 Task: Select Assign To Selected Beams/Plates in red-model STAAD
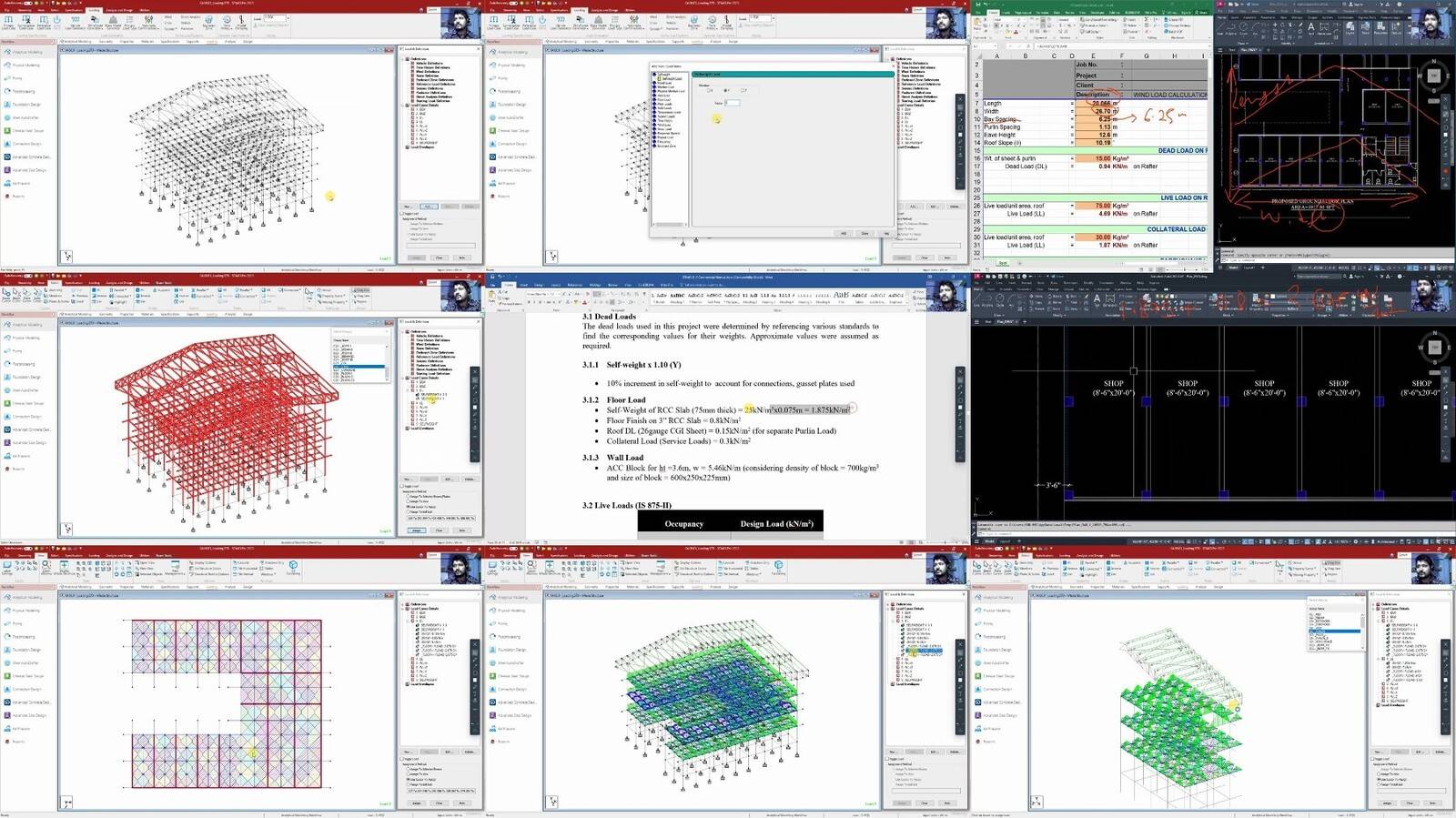[x=408, y=496]
